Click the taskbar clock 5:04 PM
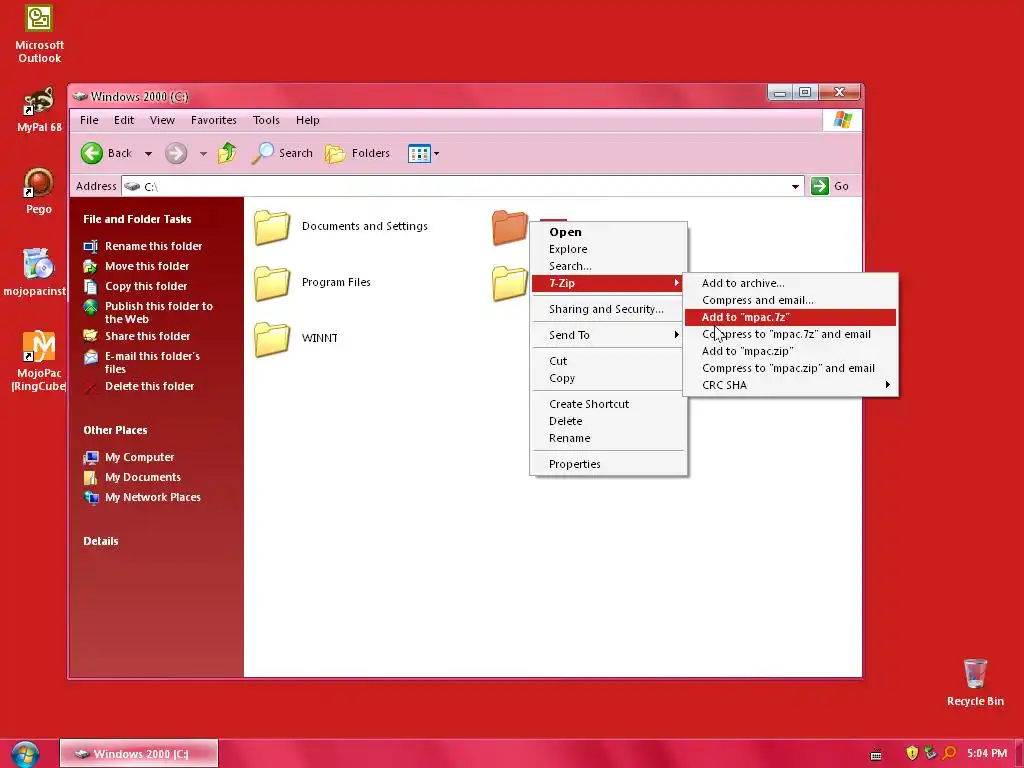Viewport: 1024px width, 768px height. 986,753
